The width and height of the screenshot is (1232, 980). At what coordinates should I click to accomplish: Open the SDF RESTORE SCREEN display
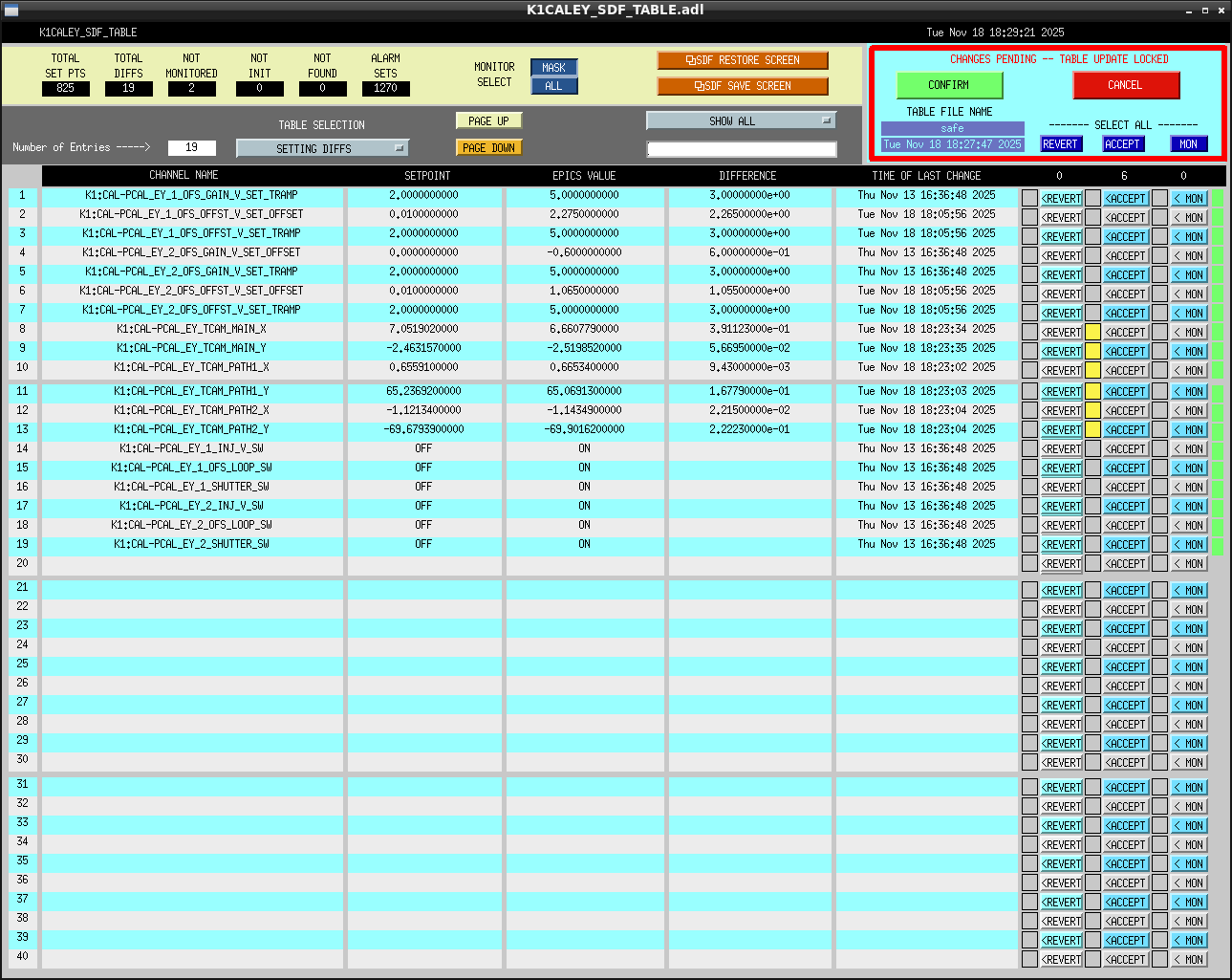742,60
